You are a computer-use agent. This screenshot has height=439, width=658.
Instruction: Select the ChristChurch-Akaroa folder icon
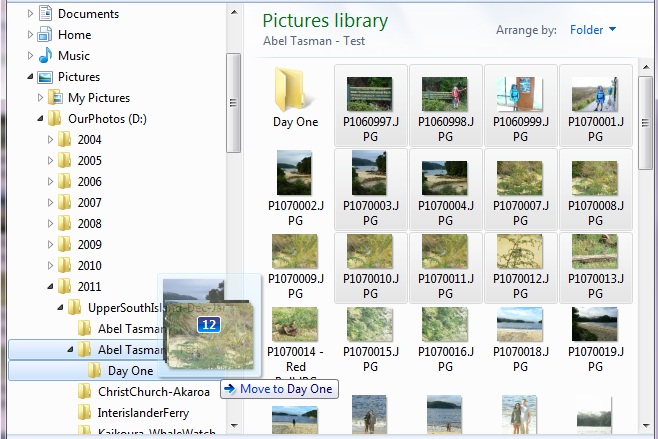[x=84, y=392]
